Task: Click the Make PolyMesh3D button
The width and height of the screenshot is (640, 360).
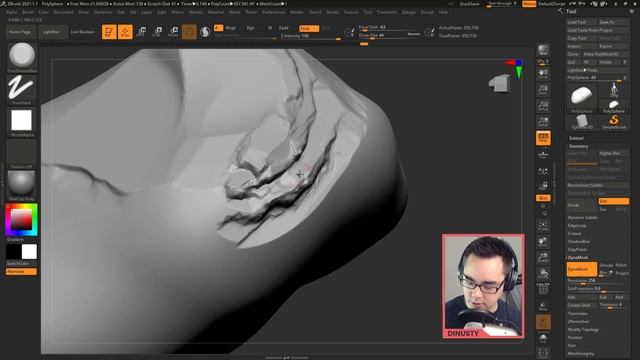Action: coord(605,54)
